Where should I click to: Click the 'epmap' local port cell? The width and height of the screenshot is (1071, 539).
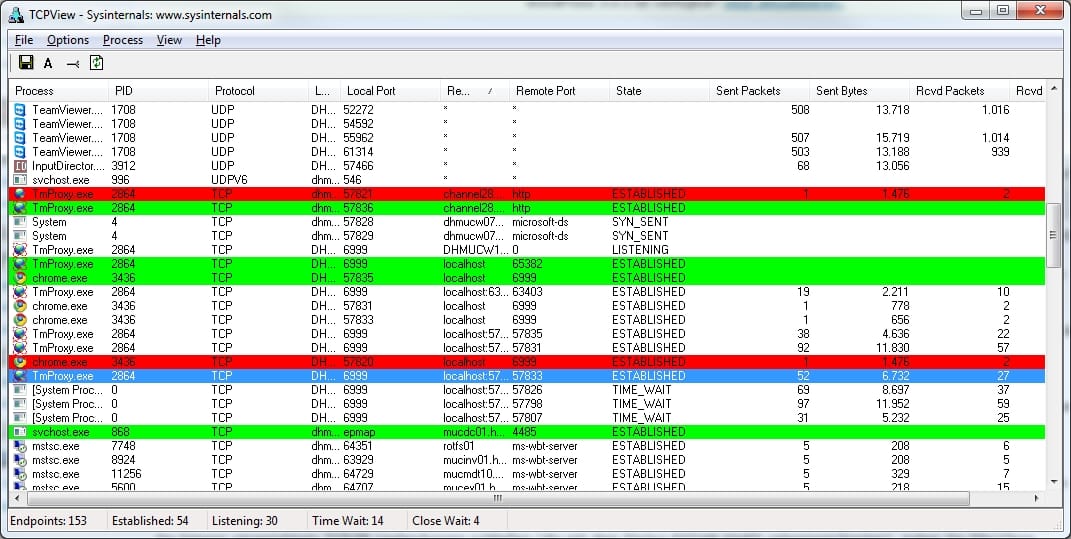tap(359, 432)
